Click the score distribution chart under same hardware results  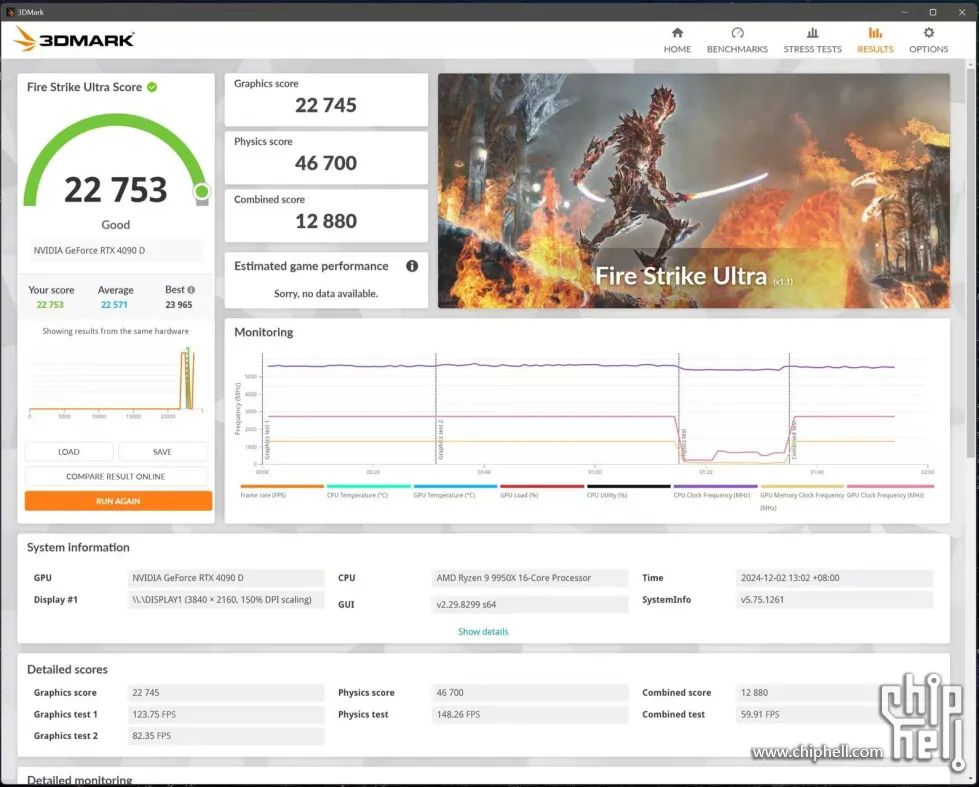click(116, 381)
